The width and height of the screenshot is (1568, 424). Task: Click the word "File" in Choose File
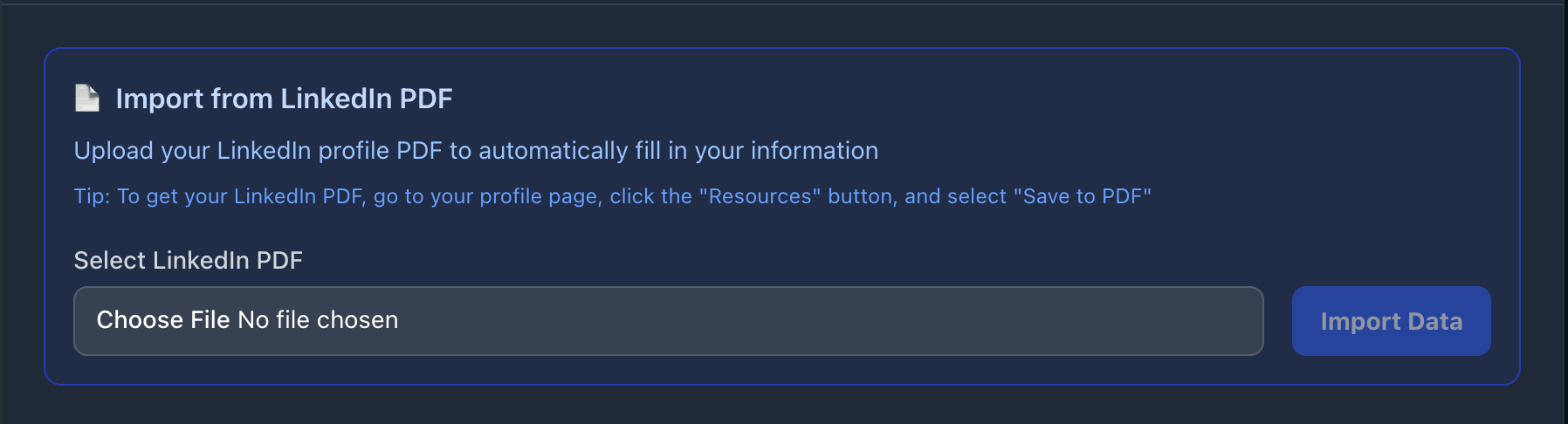210,320
